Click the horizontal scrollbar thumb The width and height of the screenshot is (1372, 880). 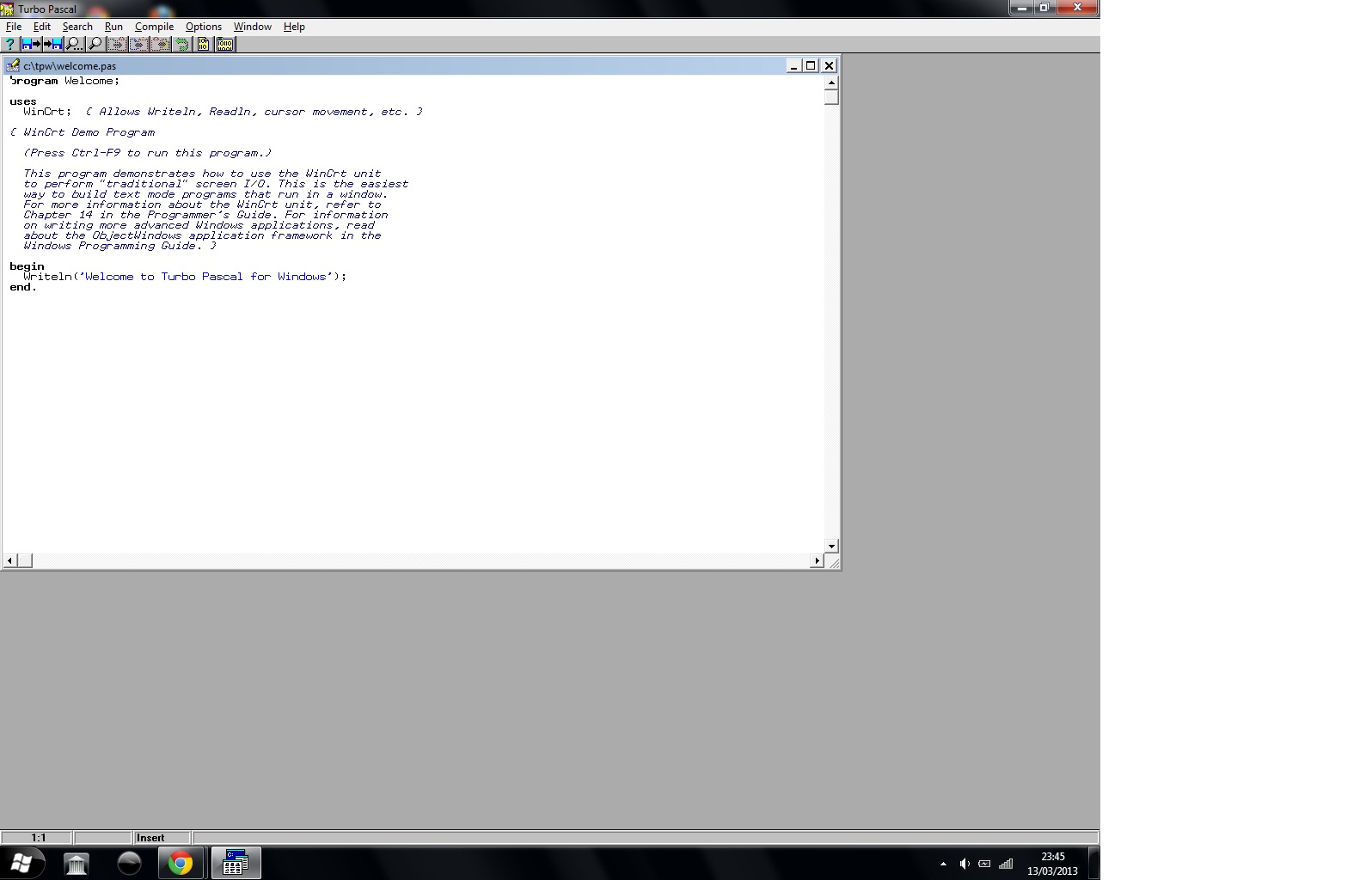25,561
